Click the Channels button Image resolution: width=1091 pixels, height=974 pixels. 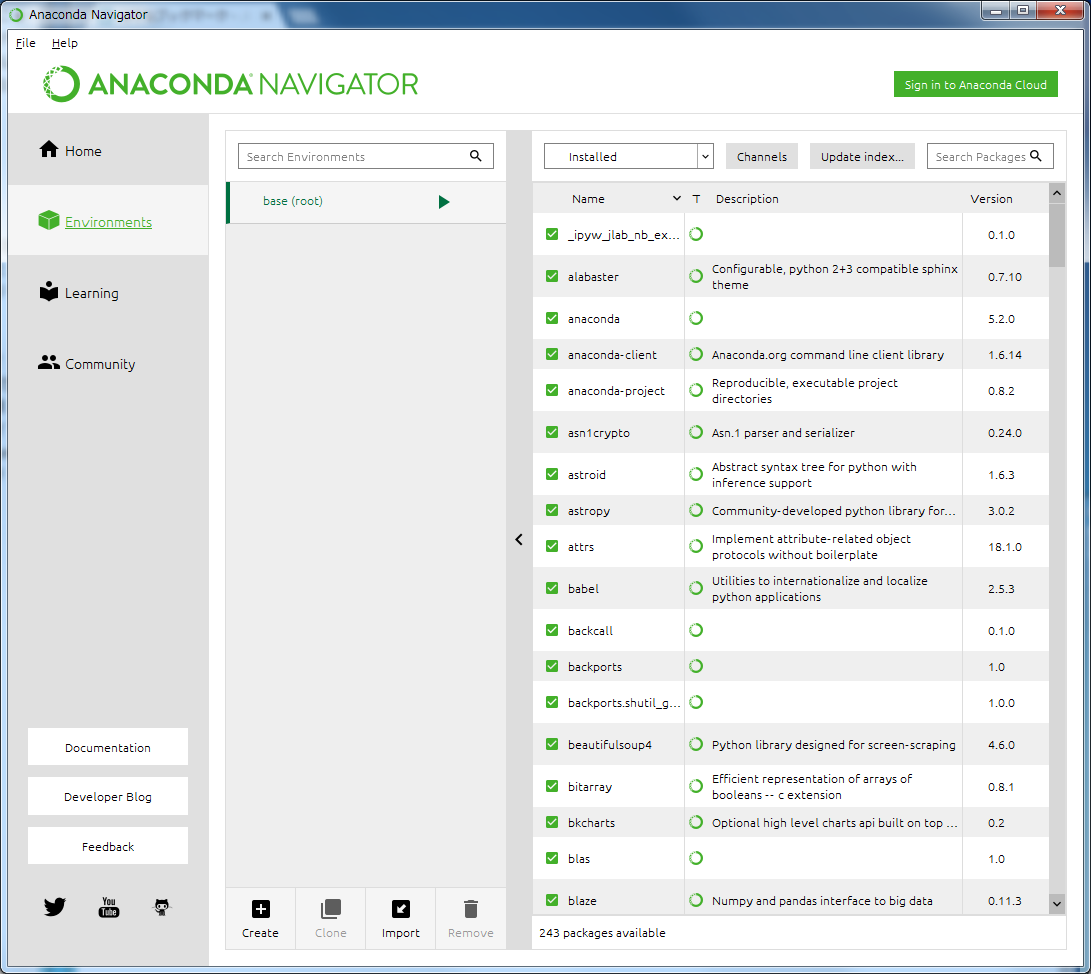762,156
